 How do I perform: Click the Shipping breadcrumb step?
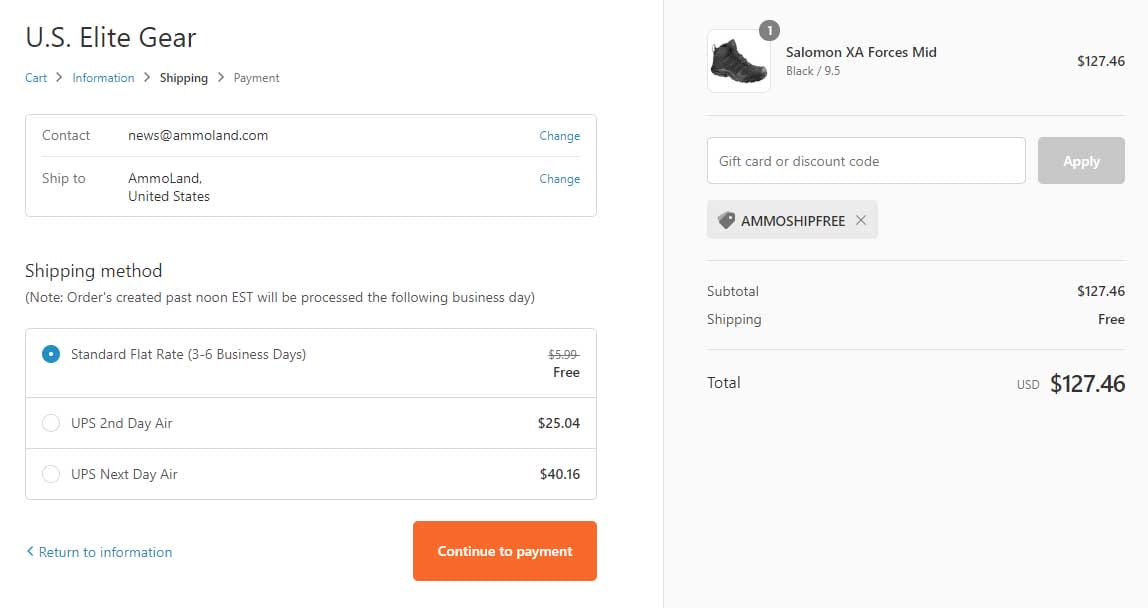pyautogui.click(x=184, y=78)
